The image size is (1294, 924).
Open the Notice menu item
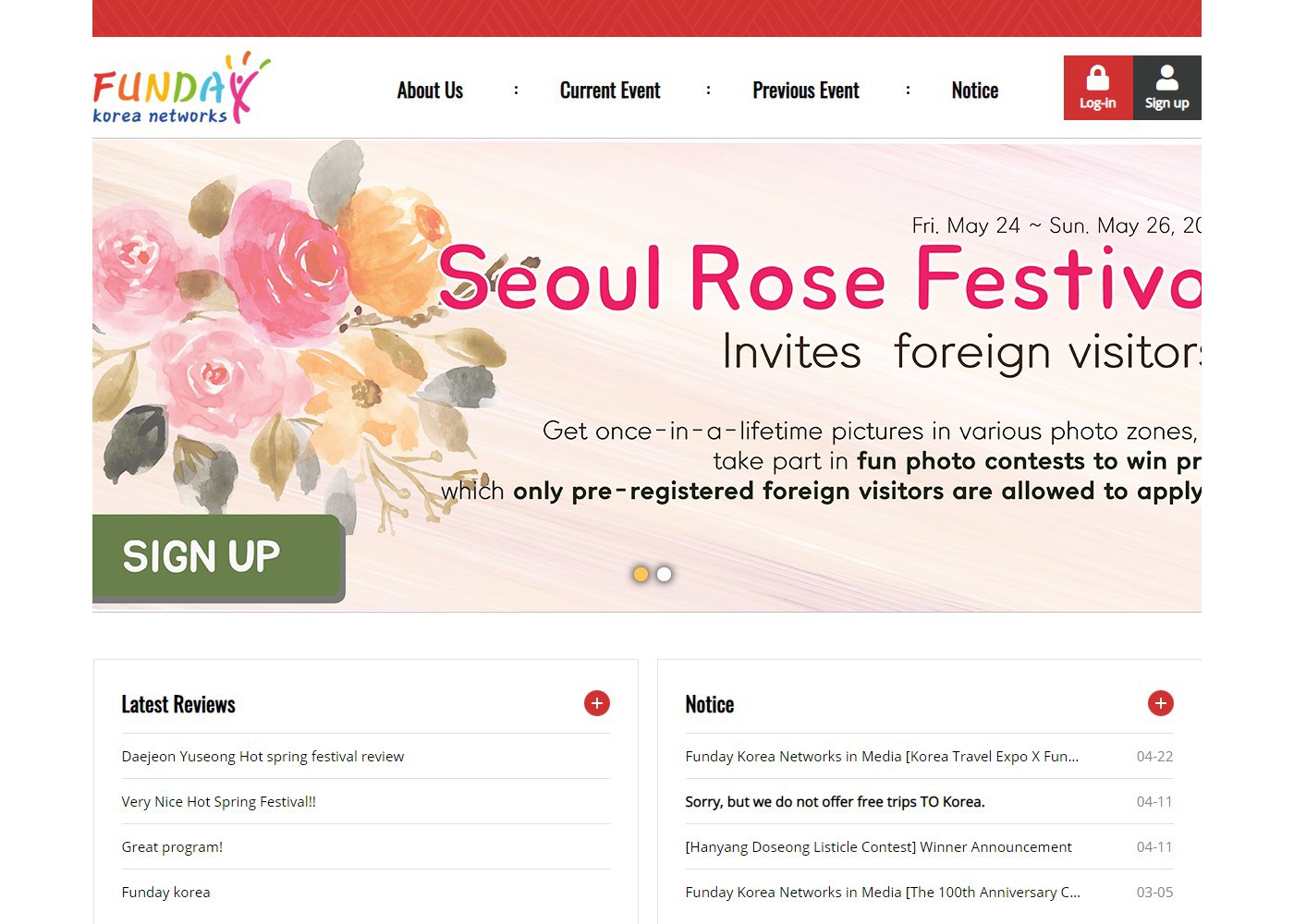click(975, 91)
